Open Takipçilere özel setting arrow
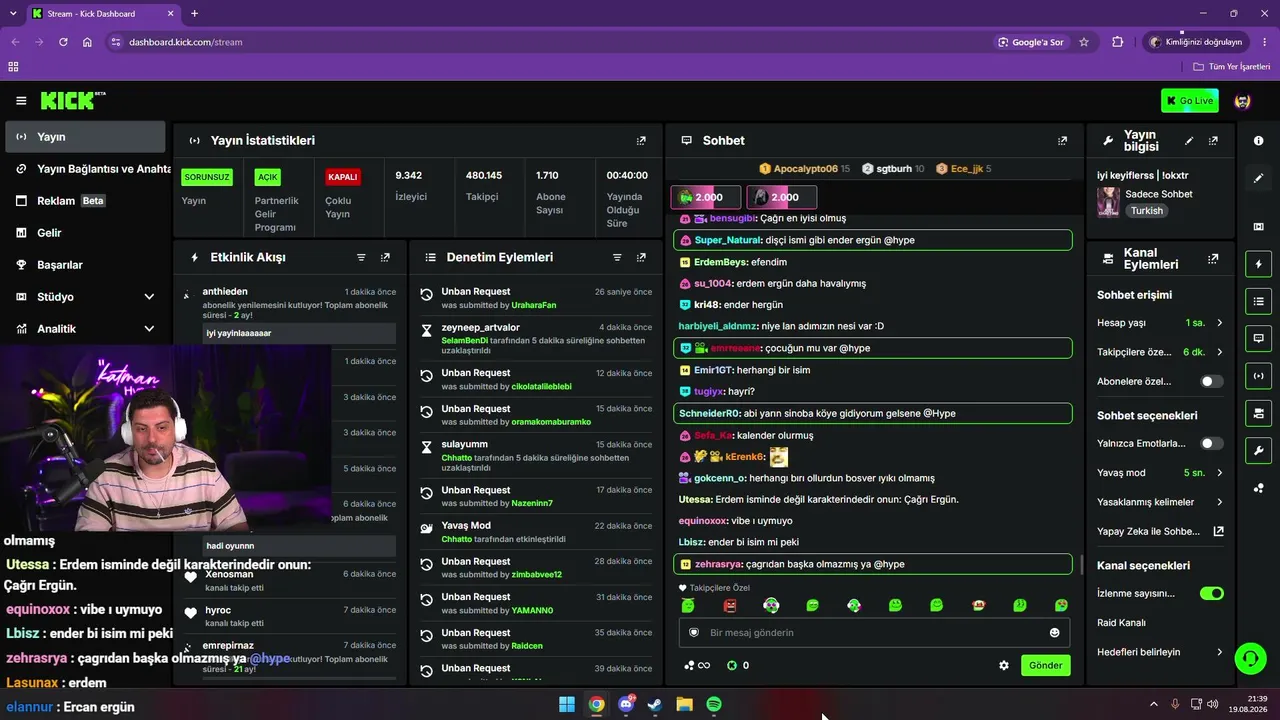 click(x=1219, y=352)
